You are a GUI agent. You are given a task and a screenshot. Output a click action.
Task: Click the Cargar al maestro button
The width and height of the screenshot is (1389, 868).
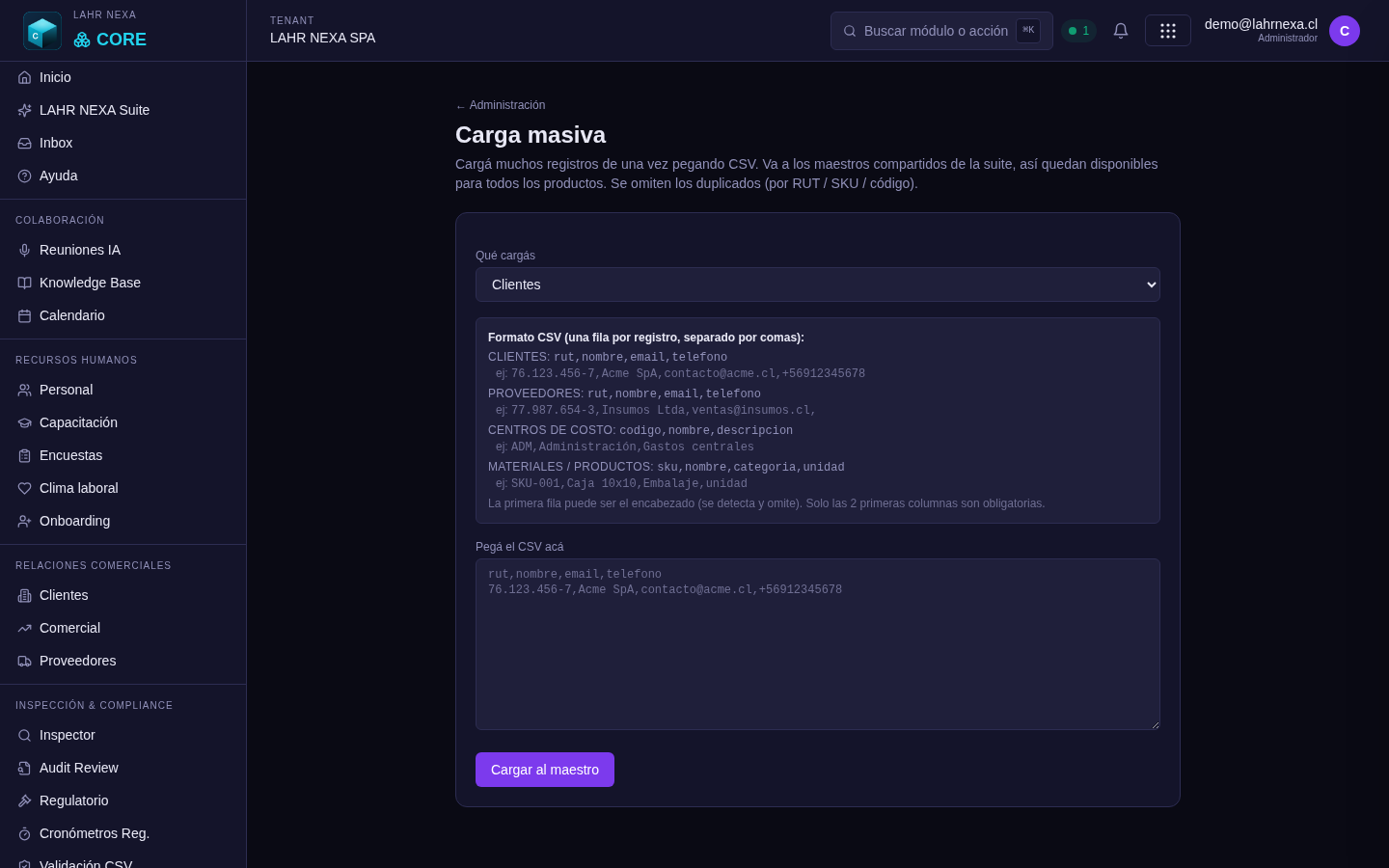pos(545,770)
